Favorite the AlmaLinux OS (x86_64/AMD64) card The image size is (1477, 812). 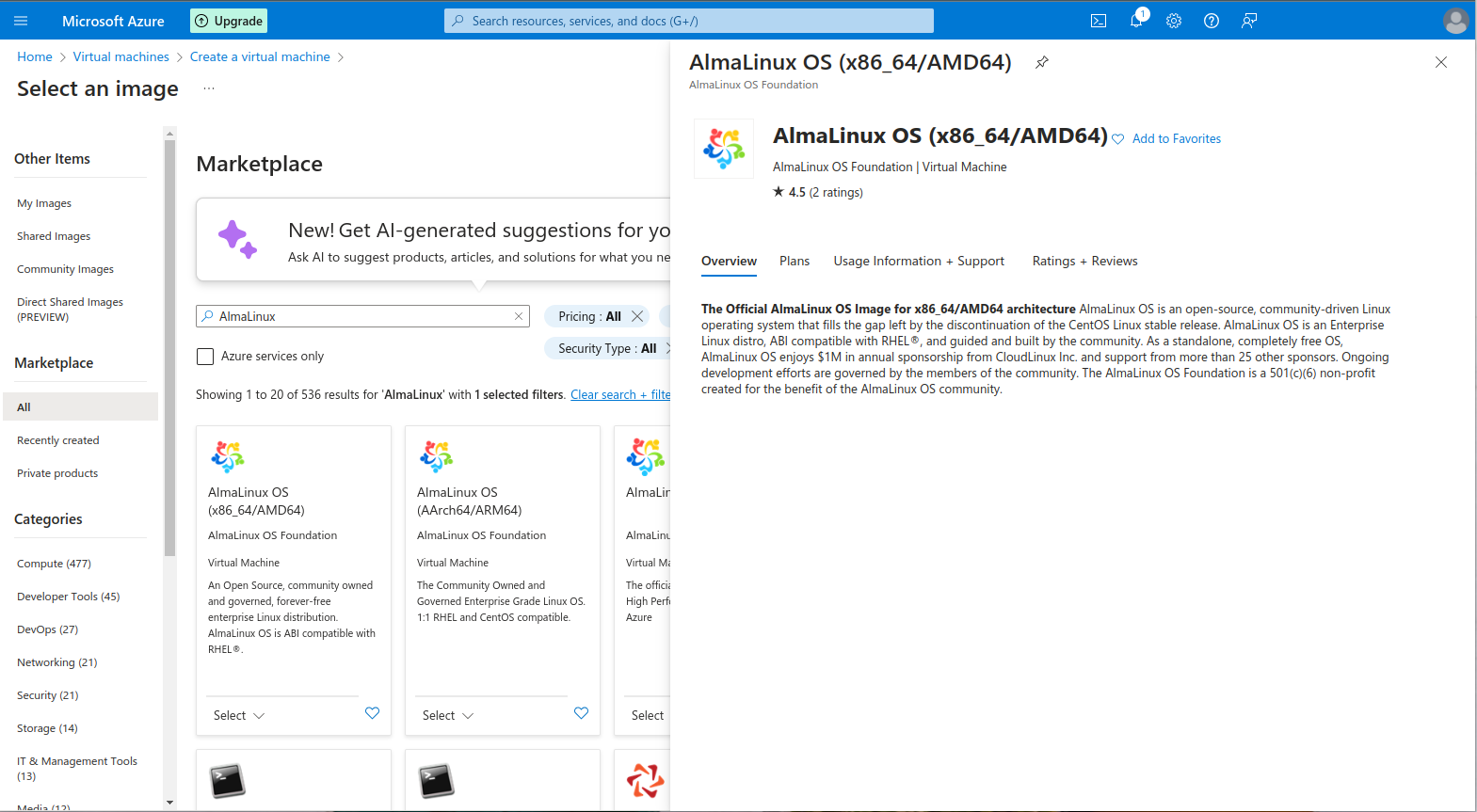(x=372, y=713)
